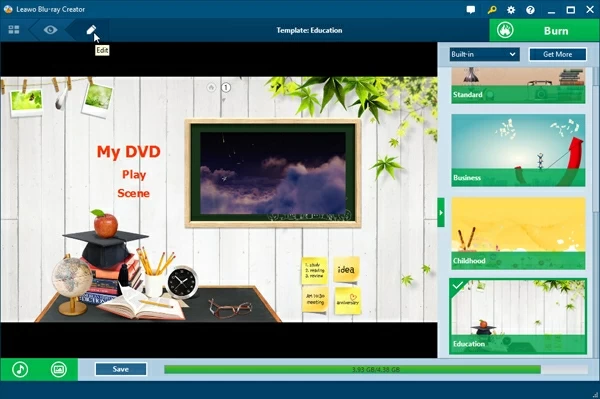Click the green Burn button
The image size is (600, 399).
click(545, 30)
